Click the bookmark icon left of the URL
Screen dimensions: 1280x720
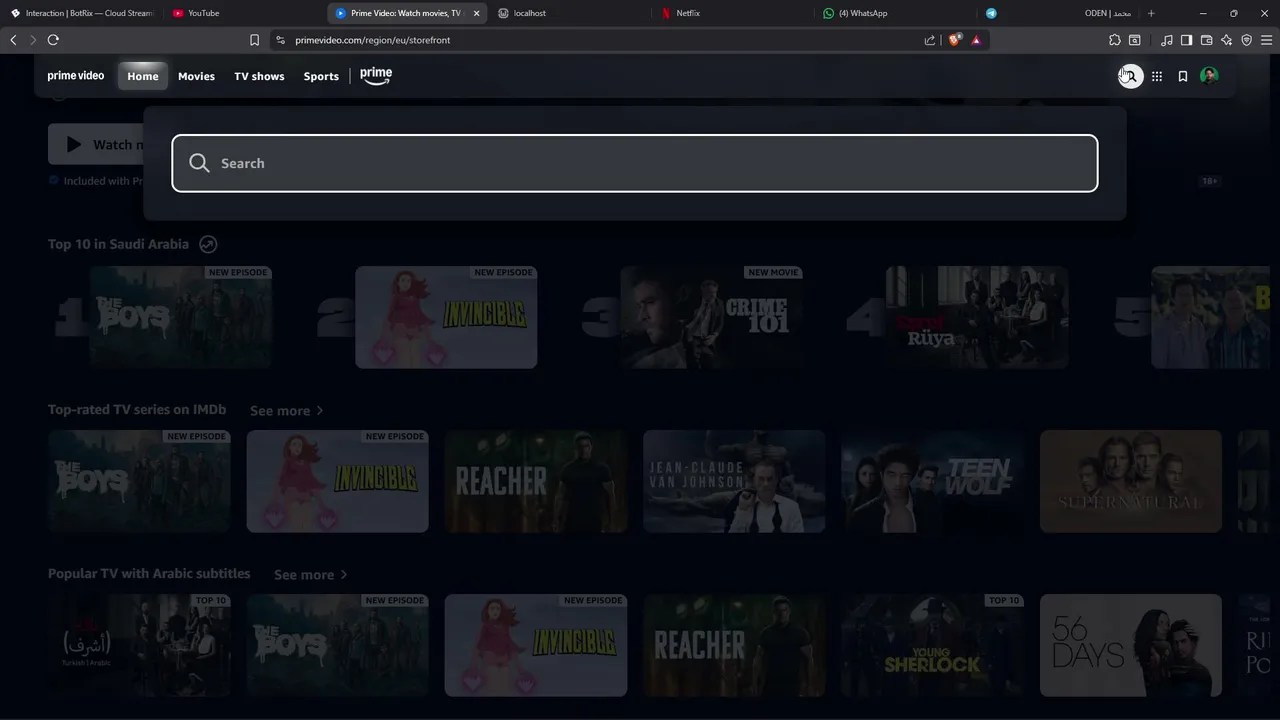click(254, 40)
